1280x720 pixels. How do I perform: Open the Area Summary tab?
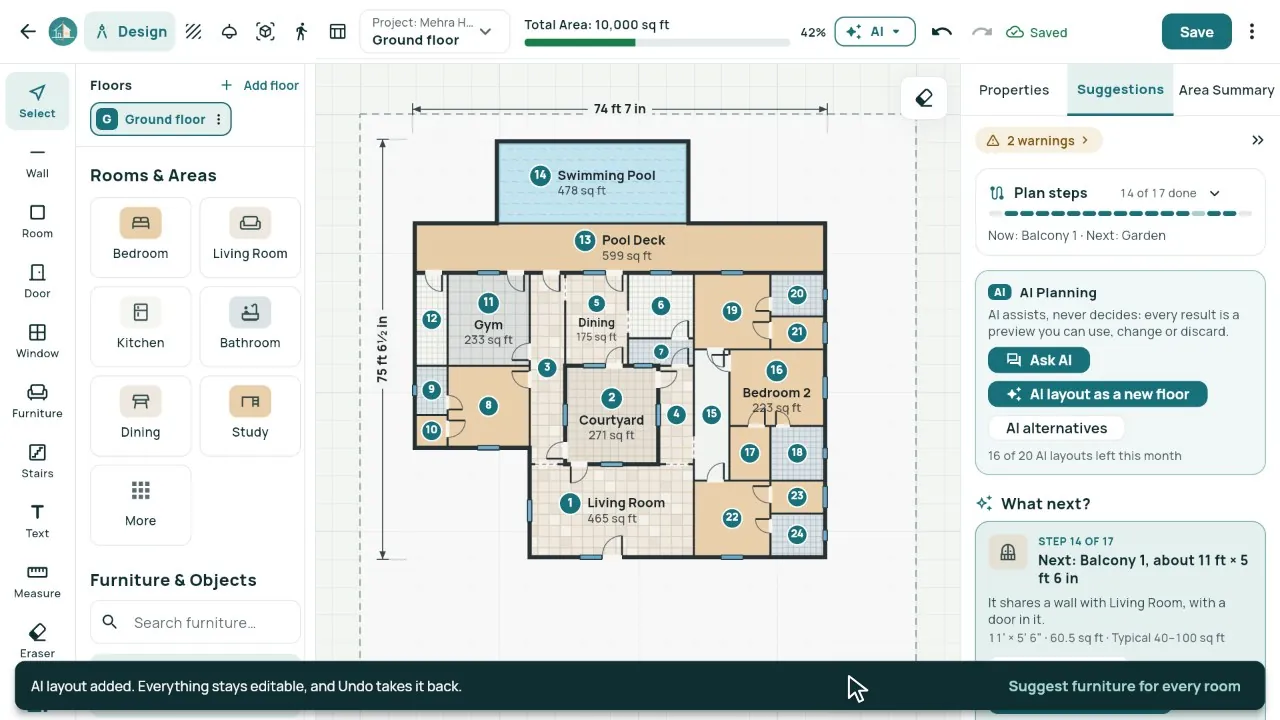(1226, 90)
